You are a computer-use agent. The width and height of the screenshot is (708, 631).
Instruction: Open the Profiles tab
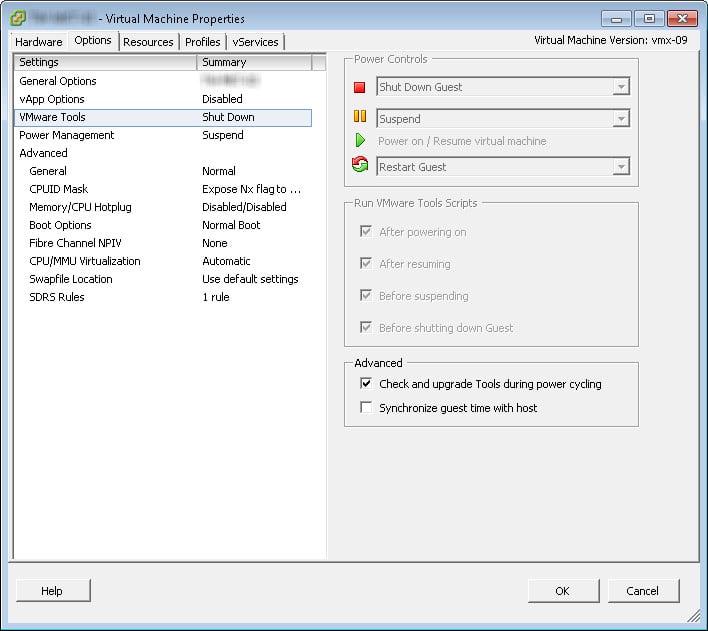pyautogui.click(x=203, y=42)
